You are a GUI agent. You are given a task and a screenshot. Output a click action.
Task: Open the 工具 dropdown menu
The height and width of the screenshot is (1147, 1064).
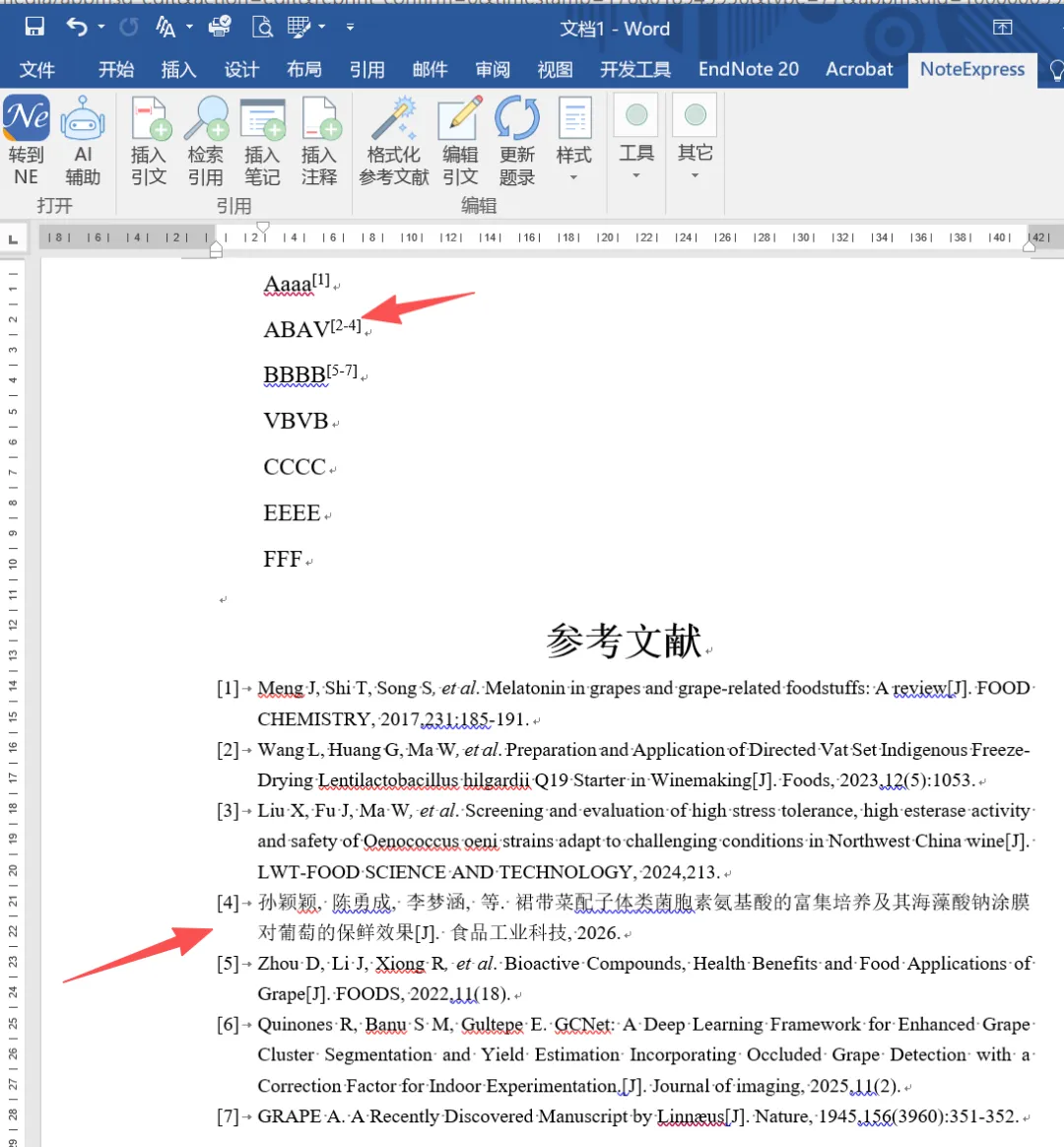click(636, 139)
